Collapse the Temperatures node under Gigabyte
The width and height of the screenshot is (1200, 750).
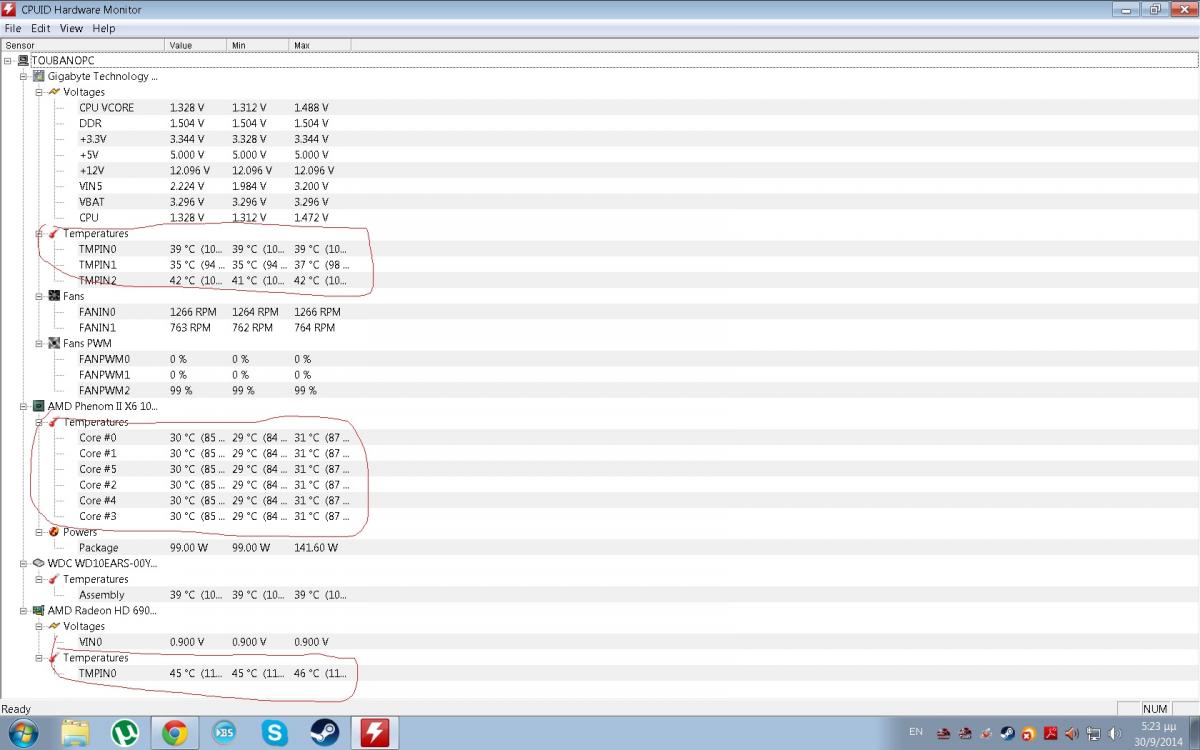39,233
